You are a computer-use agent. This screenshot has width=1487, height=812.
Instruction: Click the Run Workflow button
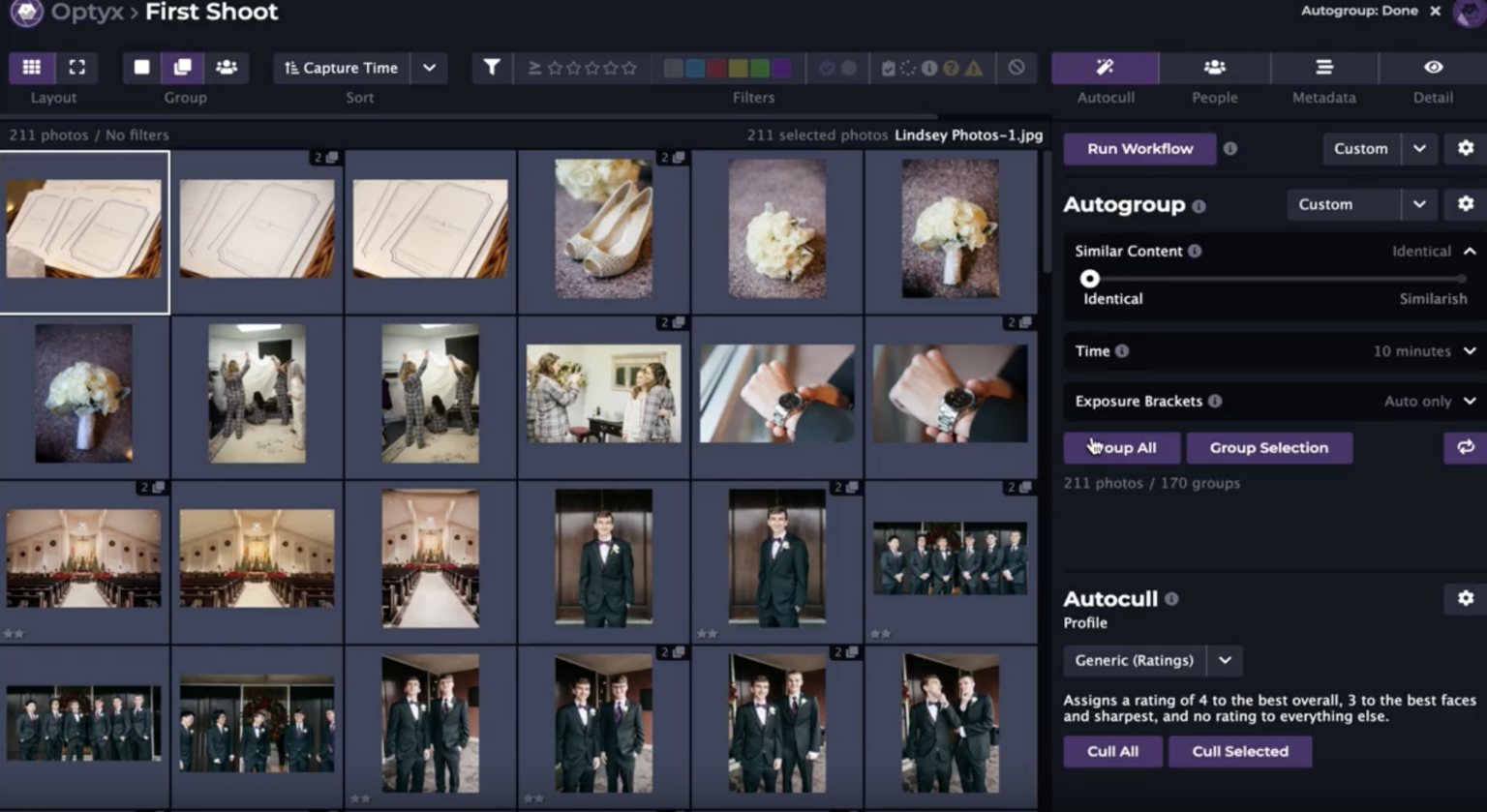(x=1139, y=148)
